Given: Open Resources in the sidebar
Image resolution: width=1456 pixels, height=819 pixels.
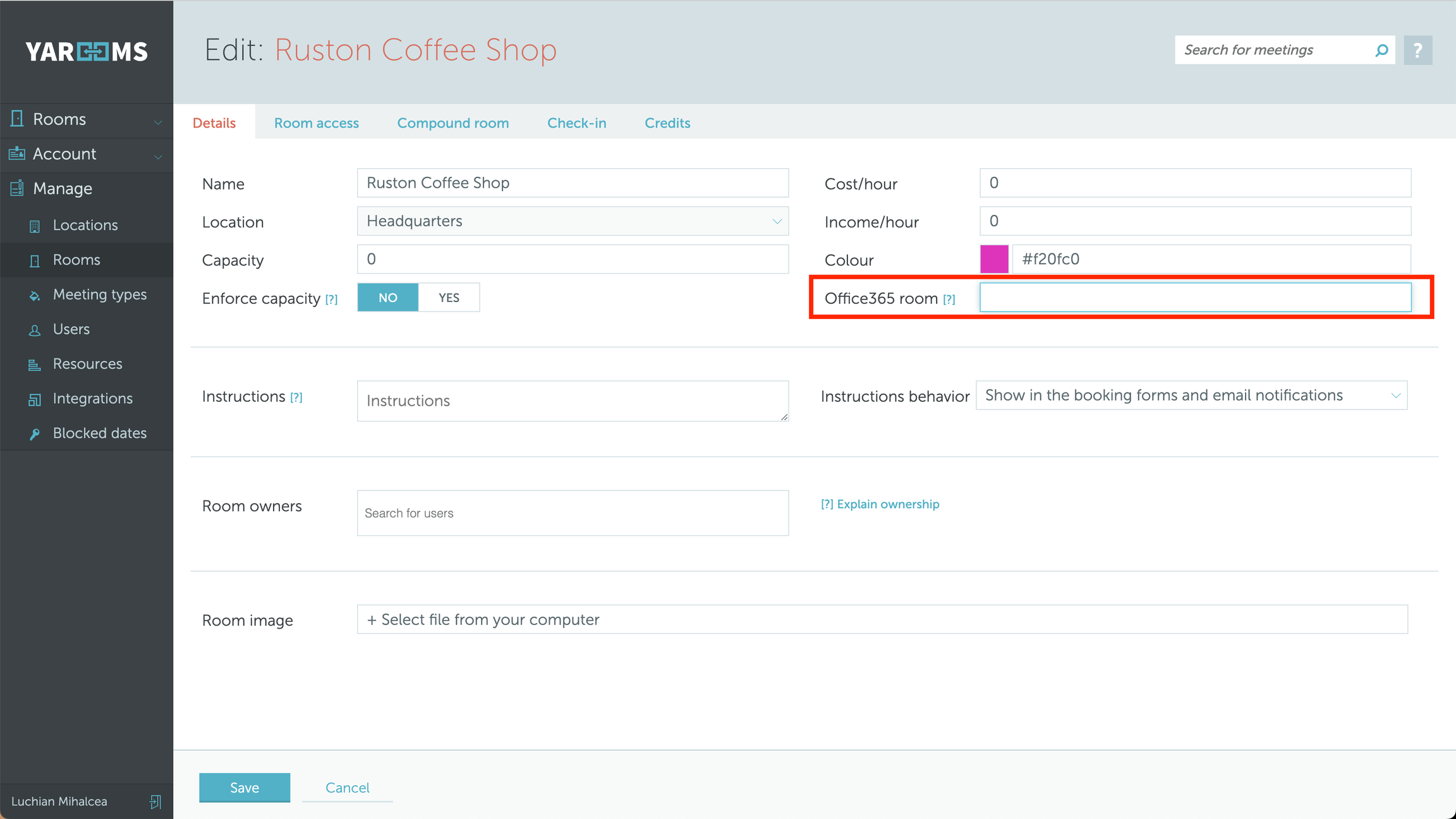Looking at the screenshot, I should tap(87, 364).
